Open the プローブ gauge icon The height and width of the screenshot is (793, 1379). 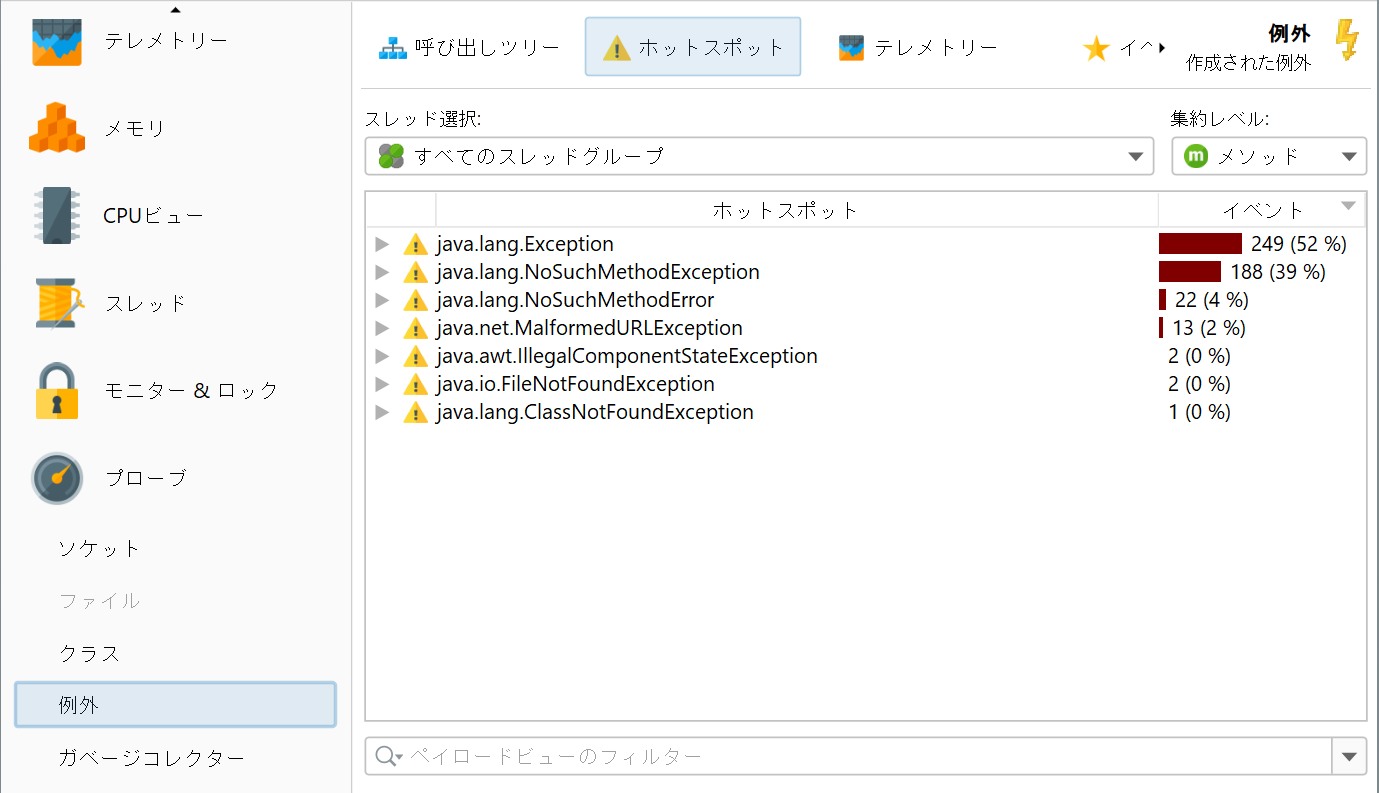(x=56, y=478)
